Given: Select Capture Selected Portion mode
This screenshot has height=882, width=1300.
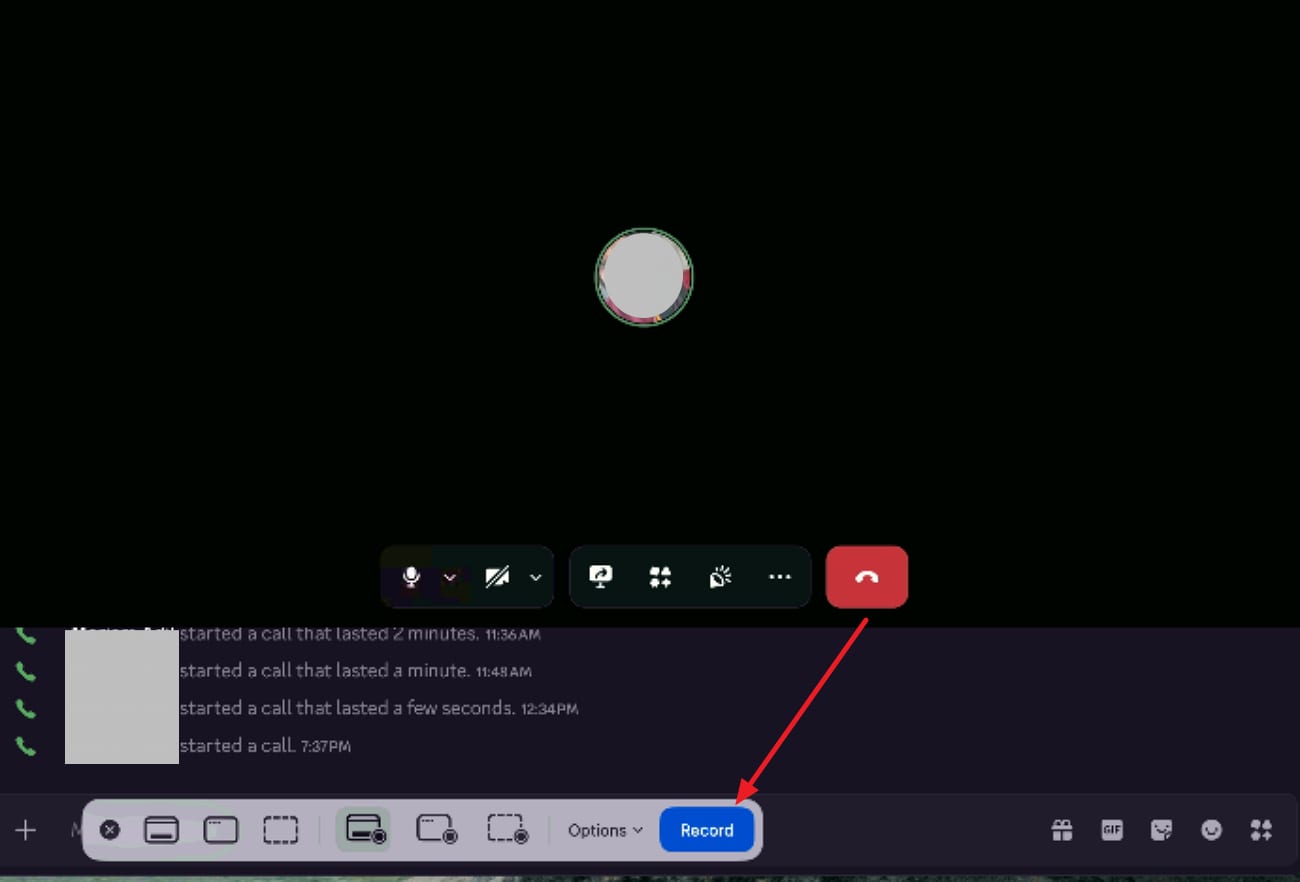Looking at the screenshot, I should [281, 830].
